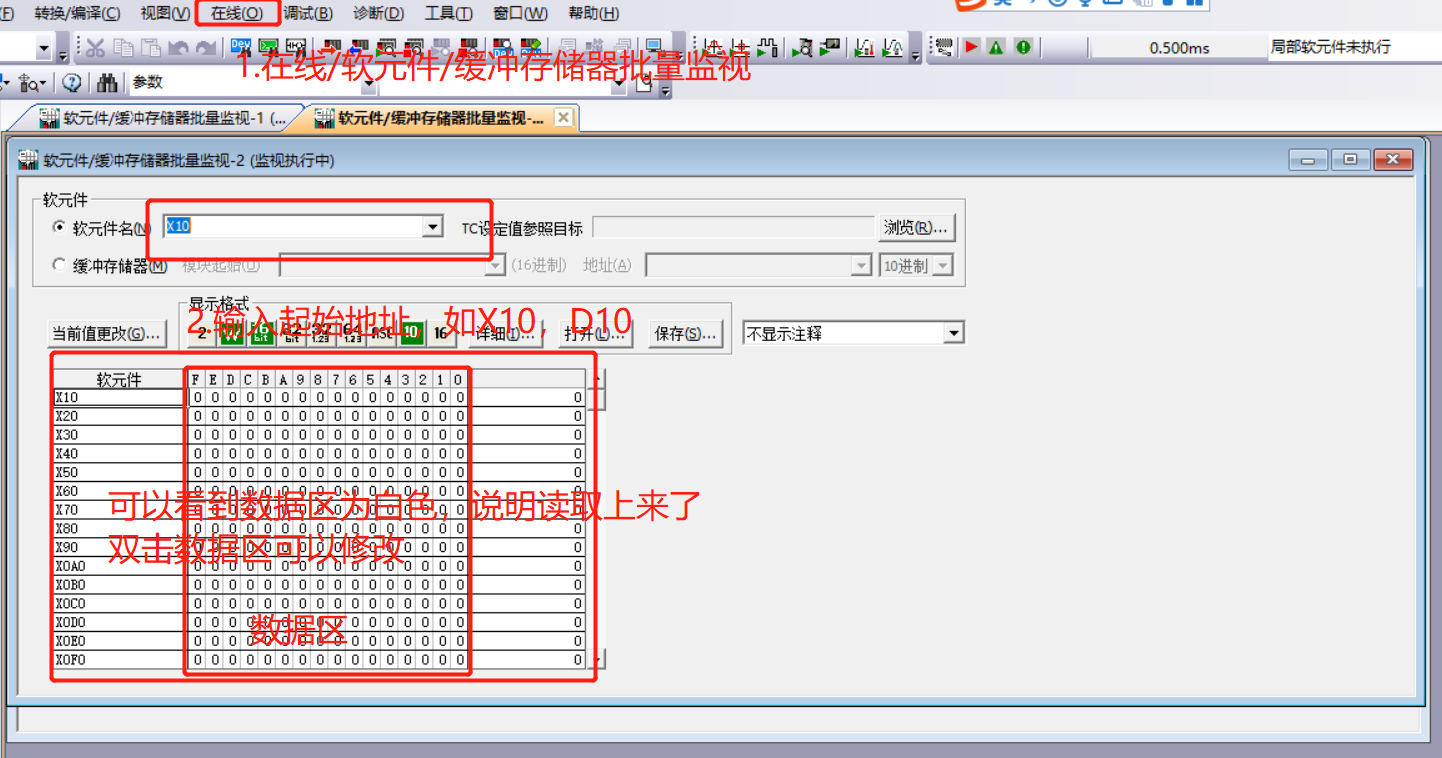Expand the 软元件名 device name dropdown arrow
The width and height of the screenshot is (1442, 758).
432,227
